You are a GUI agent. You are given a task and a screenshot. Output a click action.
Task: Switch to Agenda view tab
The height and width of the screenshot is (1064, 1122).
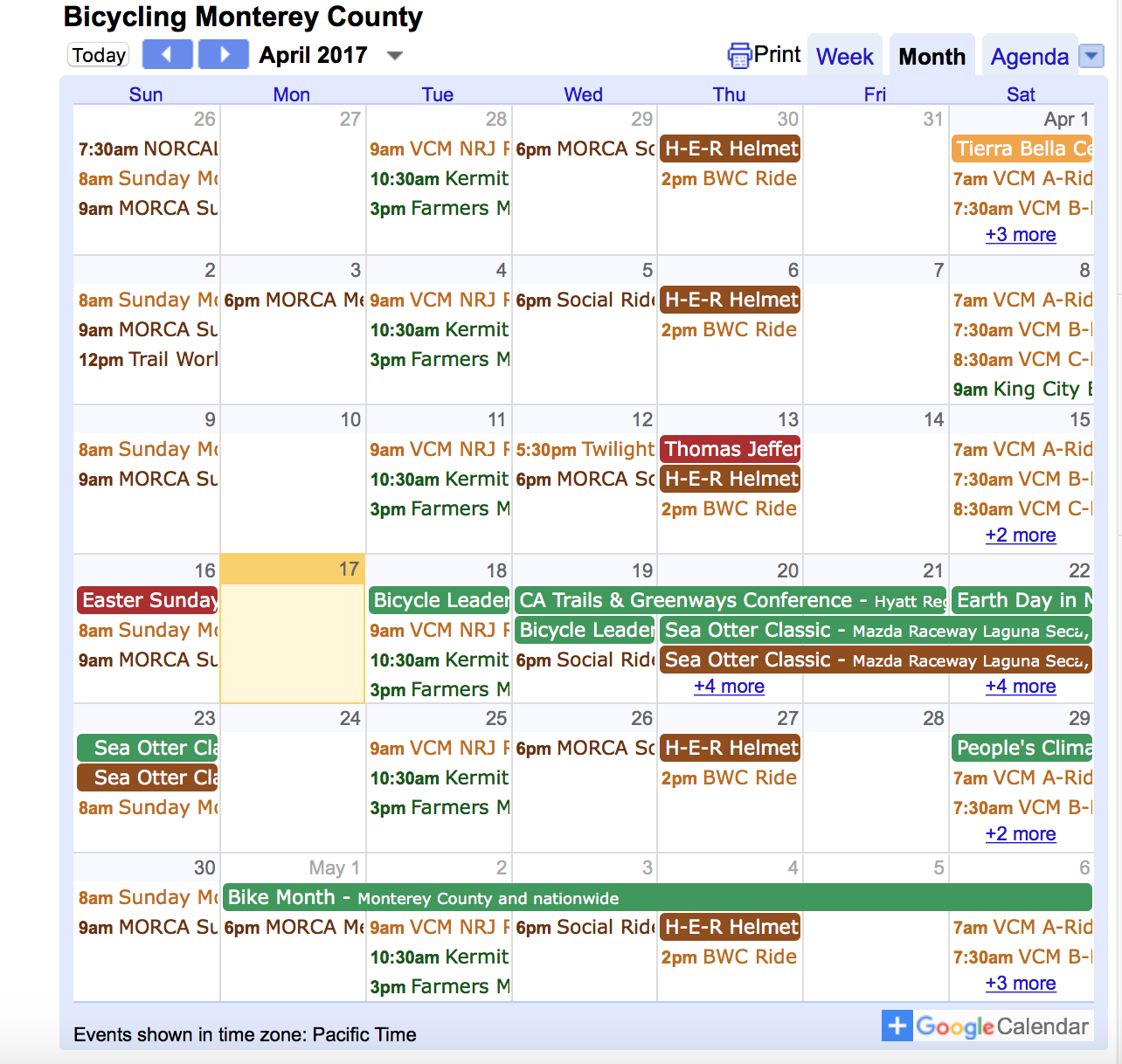1028,57
